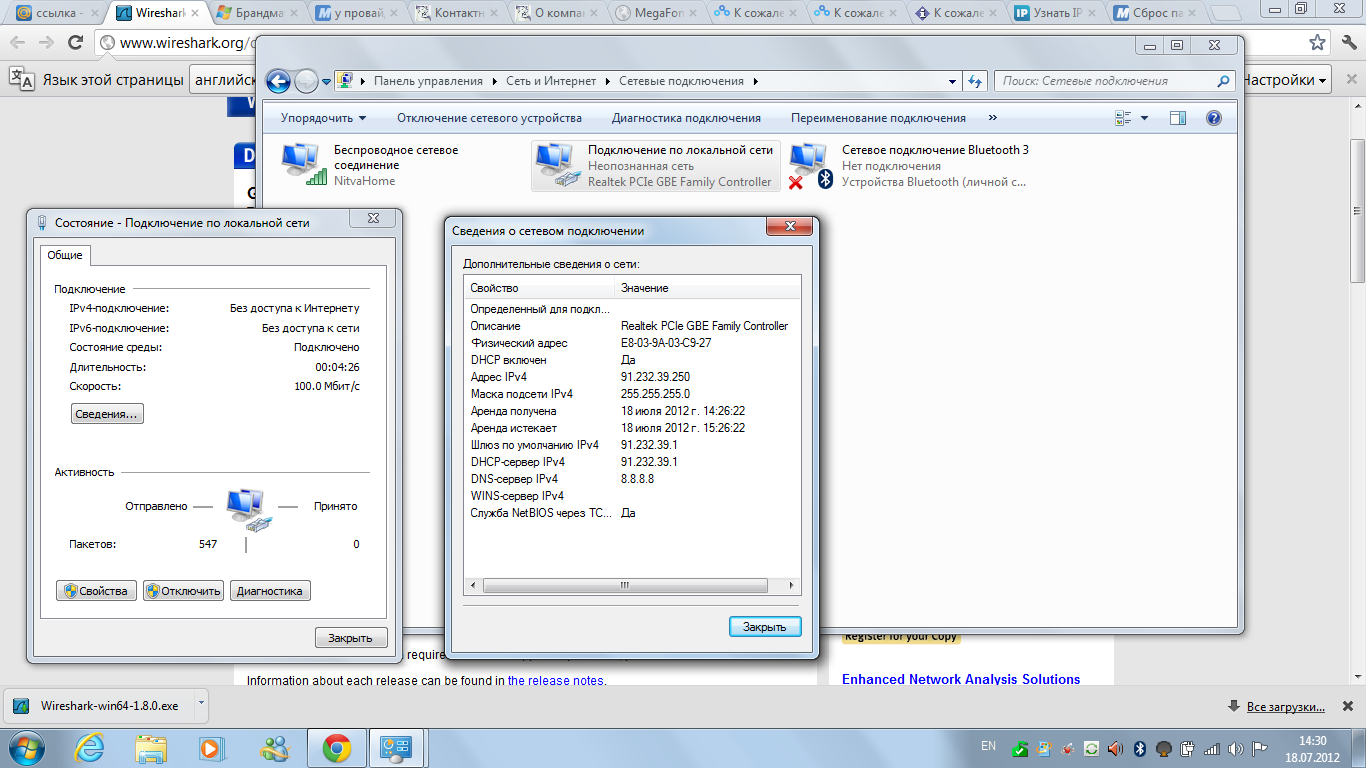Click the Отключить button

tap(183, 591)
